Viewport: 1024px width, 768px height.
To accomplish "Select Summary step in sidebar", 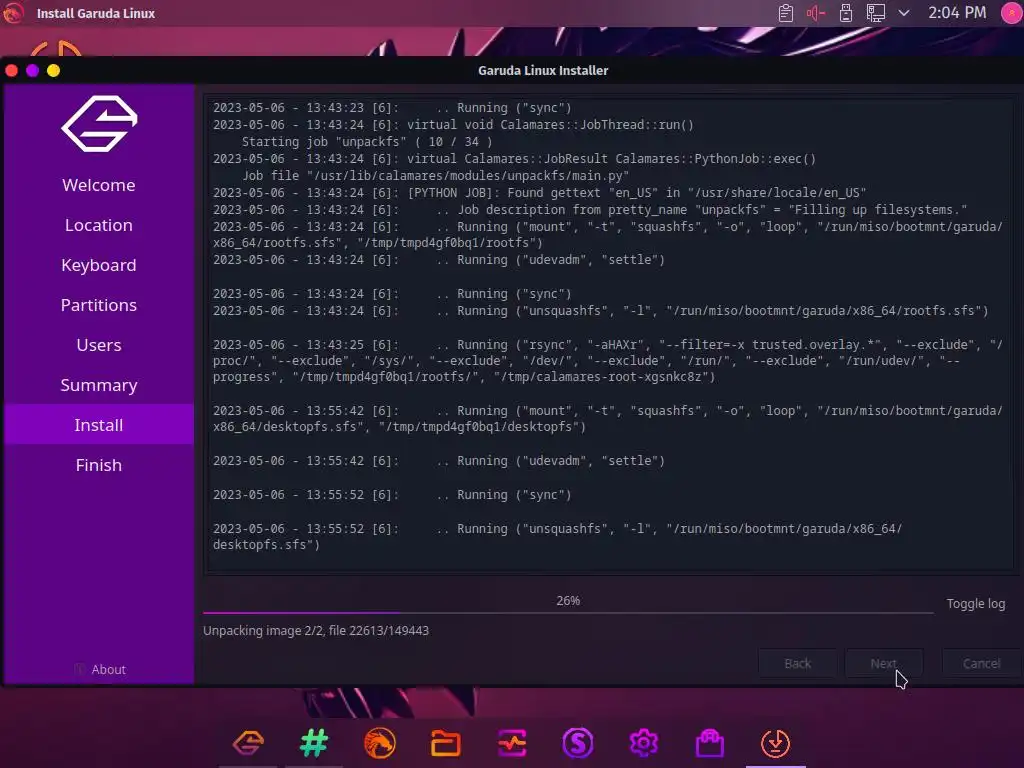I will tap(99, 385).
